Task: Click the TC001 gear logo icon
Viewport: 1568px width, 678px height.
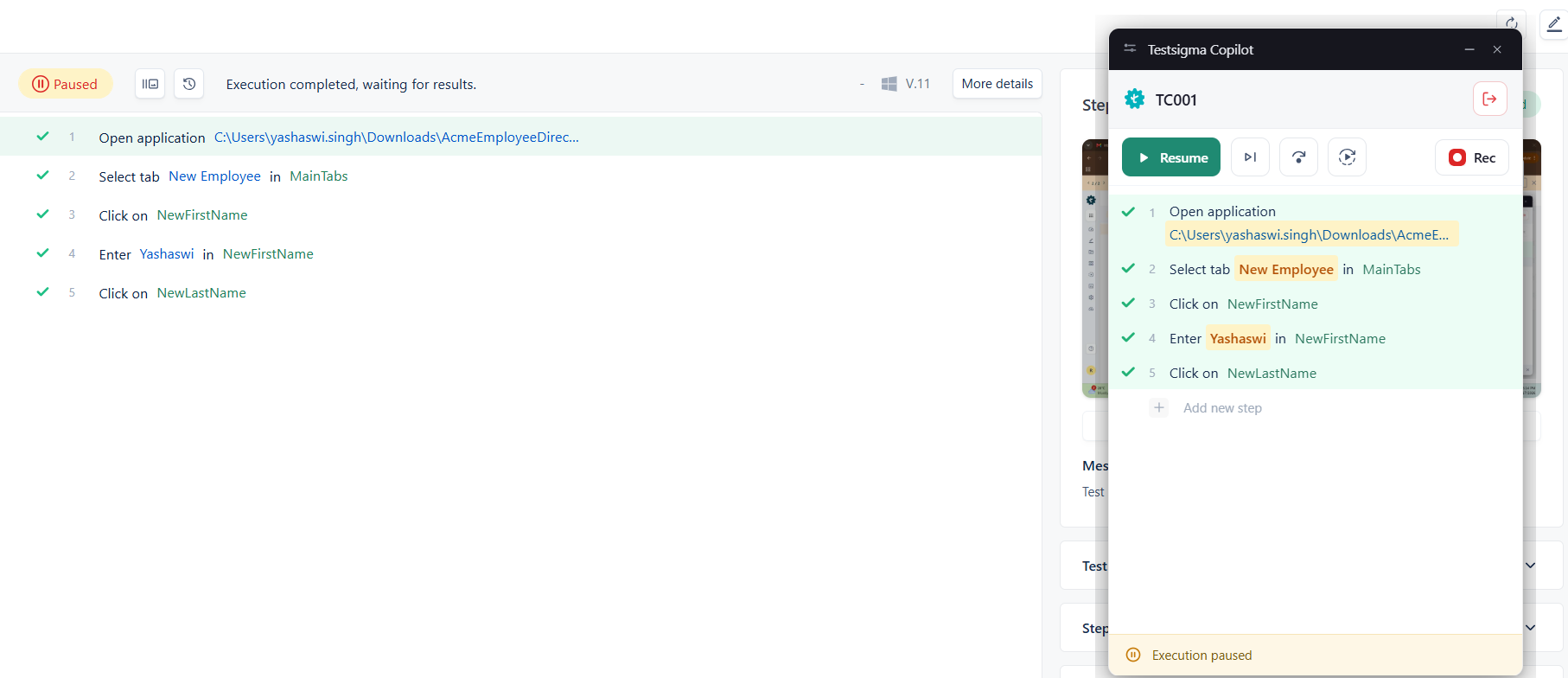Action: (x=1135, y=99)
